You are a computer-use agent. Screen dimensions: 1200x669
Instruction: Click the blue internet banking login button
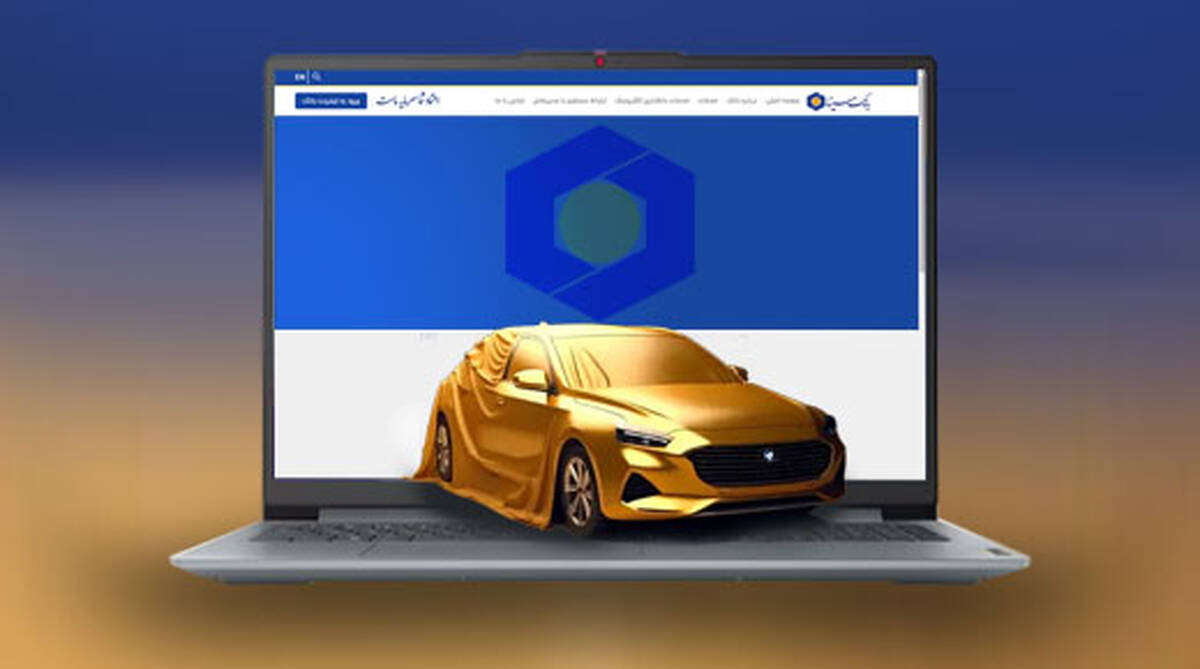point(331,101)
